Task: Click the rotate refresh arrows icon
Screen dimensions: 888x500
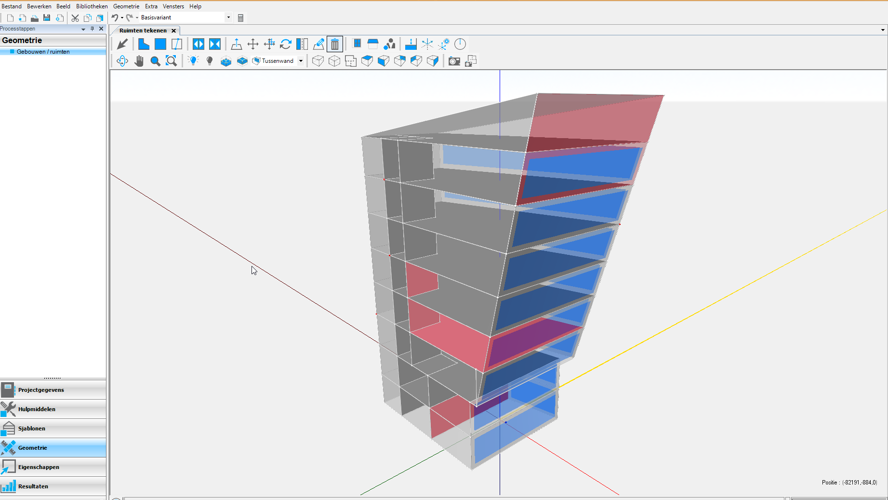Action: pos(286,44)
